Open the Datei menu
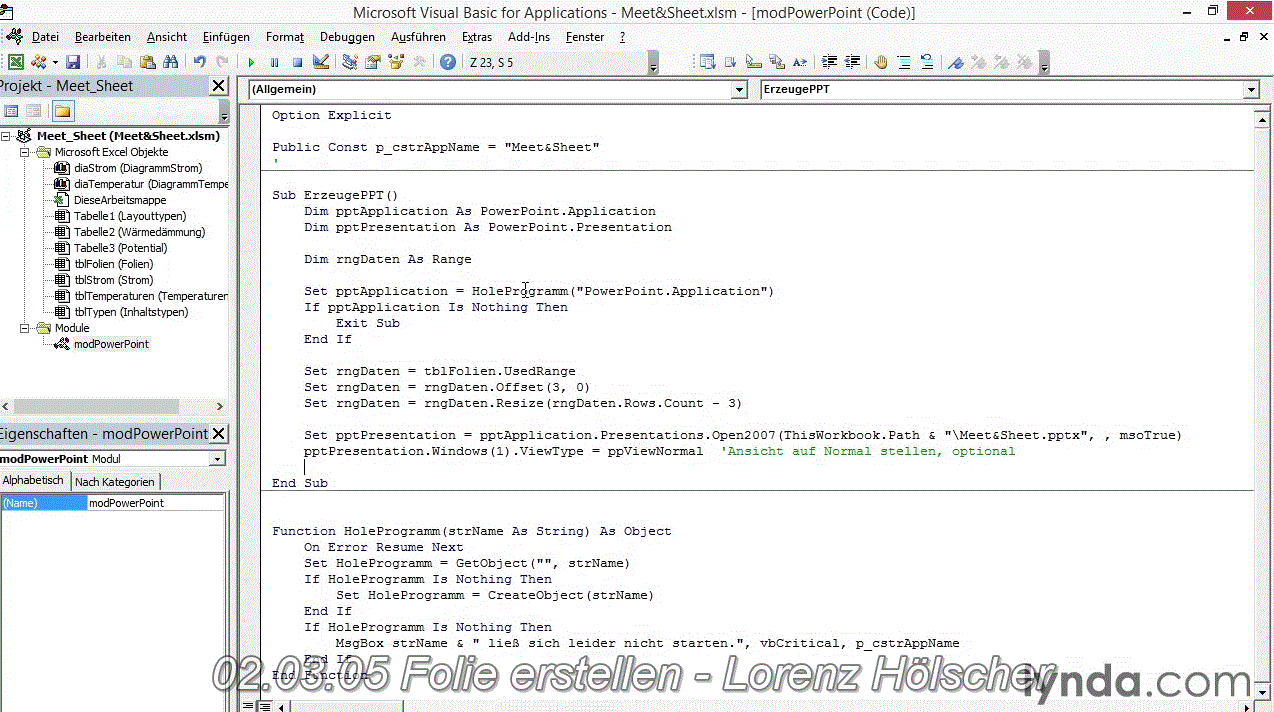1274x712 pixels. coord(45,37)
